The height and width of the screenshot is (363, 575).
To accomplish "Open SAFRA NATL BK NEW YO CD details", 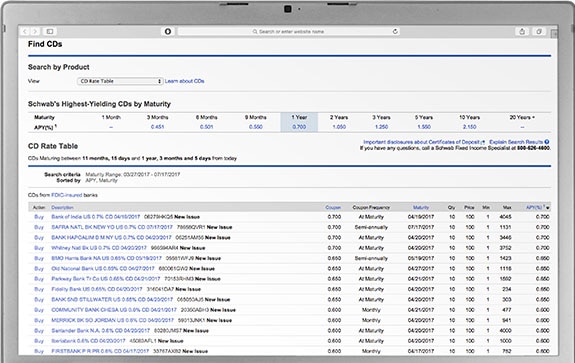I will tap(112, 227).
